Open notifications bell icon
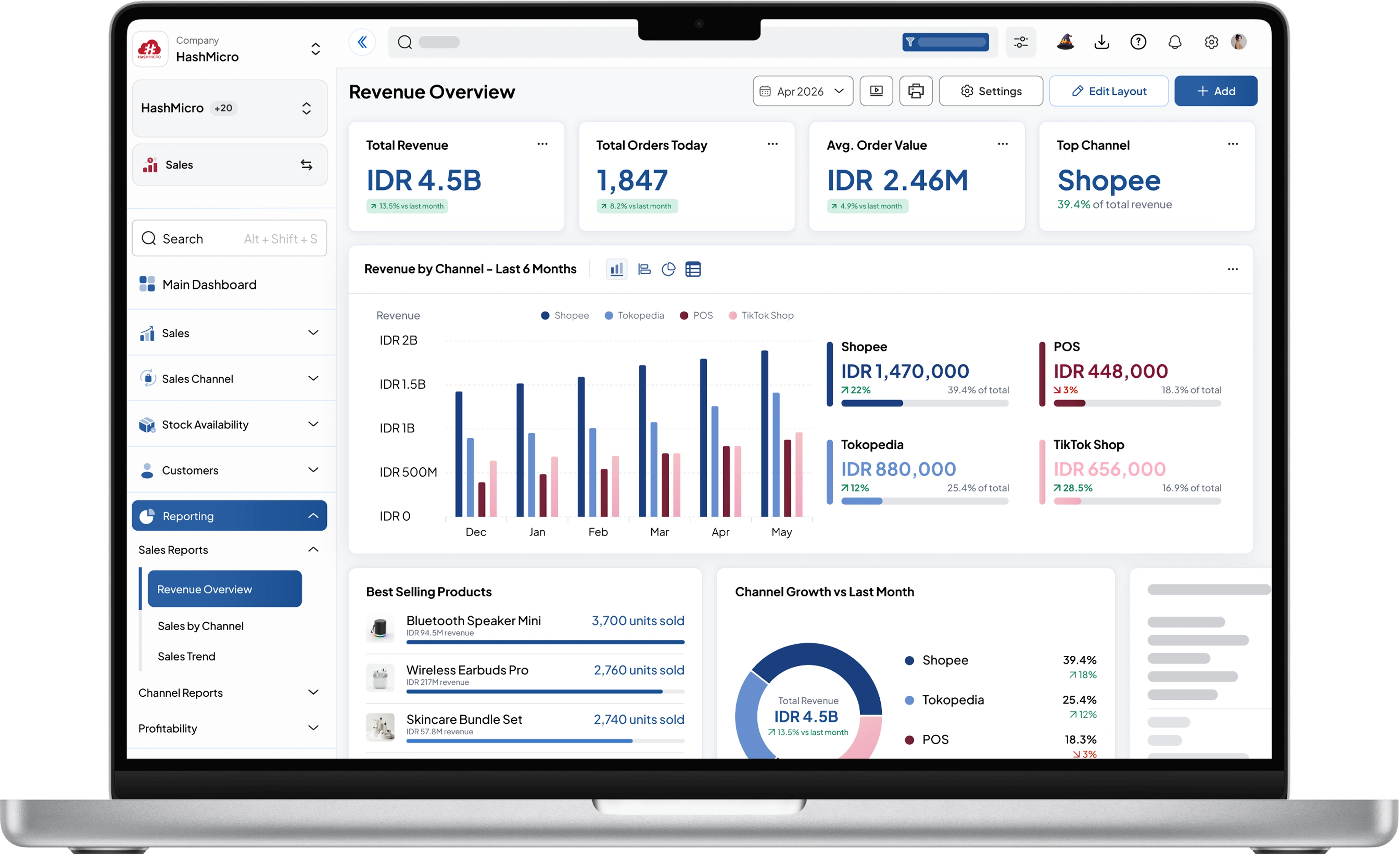The image size is (1400, 855). coord(1175,42)
